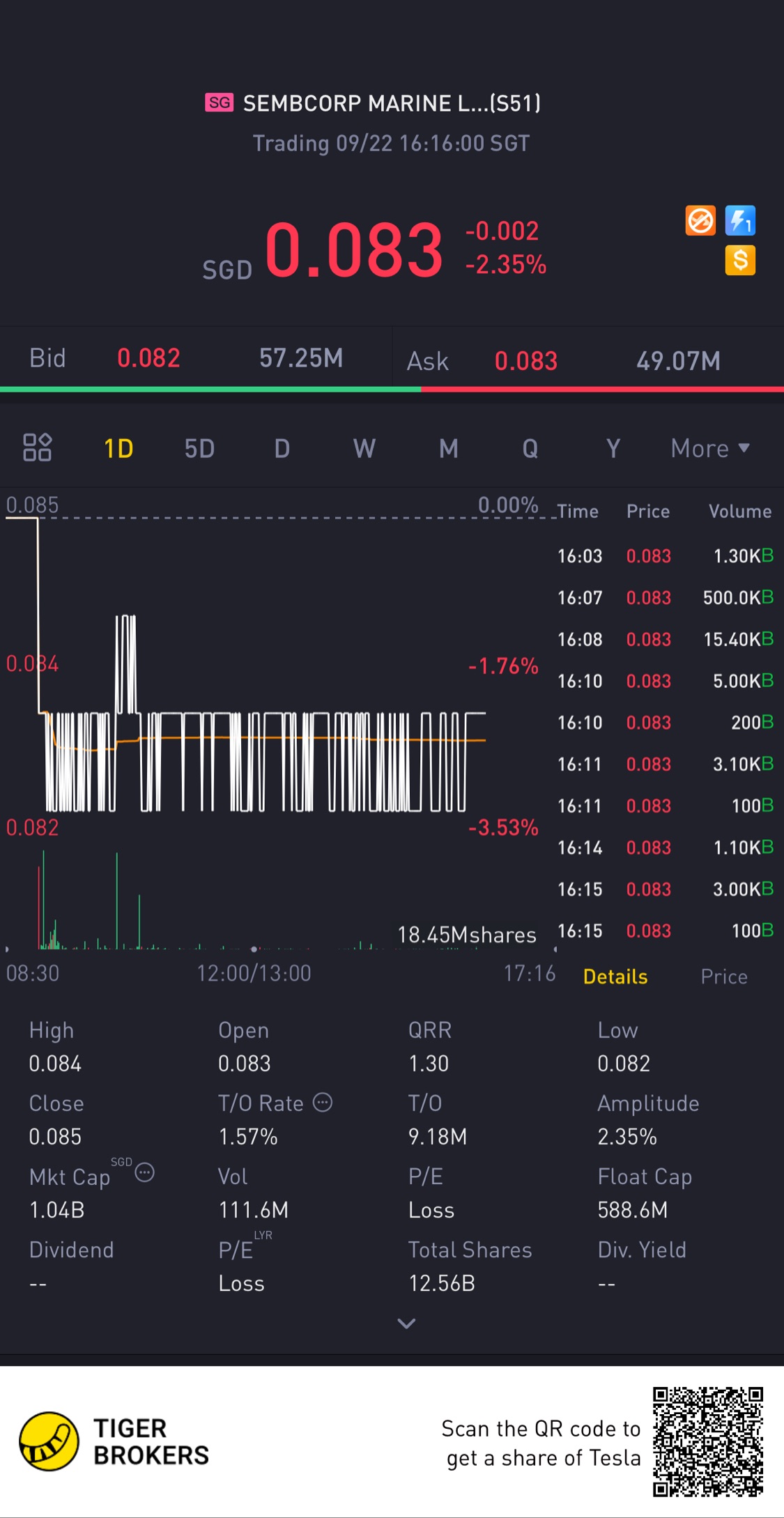Tap the Trading 09/22 16:16:00 SGT status

point(391,143)
